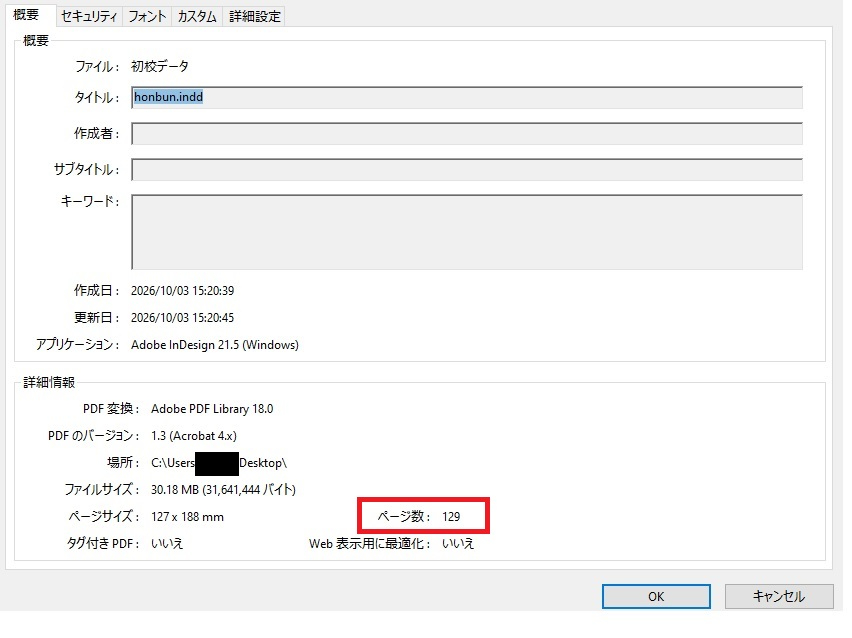Click the 更新日 value 2026/10/03 15:20:45

point(183,317)
